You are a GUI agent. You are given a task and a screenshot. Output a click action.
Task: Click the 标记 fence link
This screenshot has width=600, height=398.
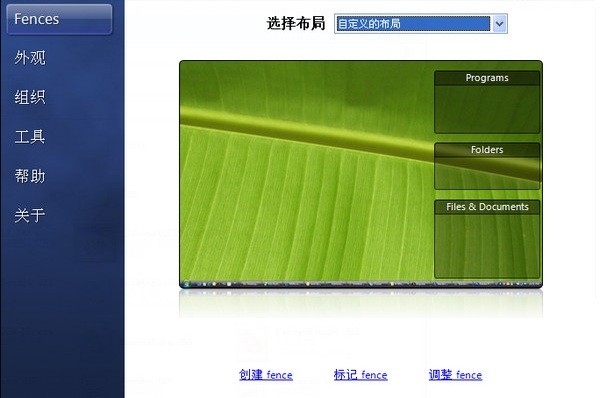(360, 375)
